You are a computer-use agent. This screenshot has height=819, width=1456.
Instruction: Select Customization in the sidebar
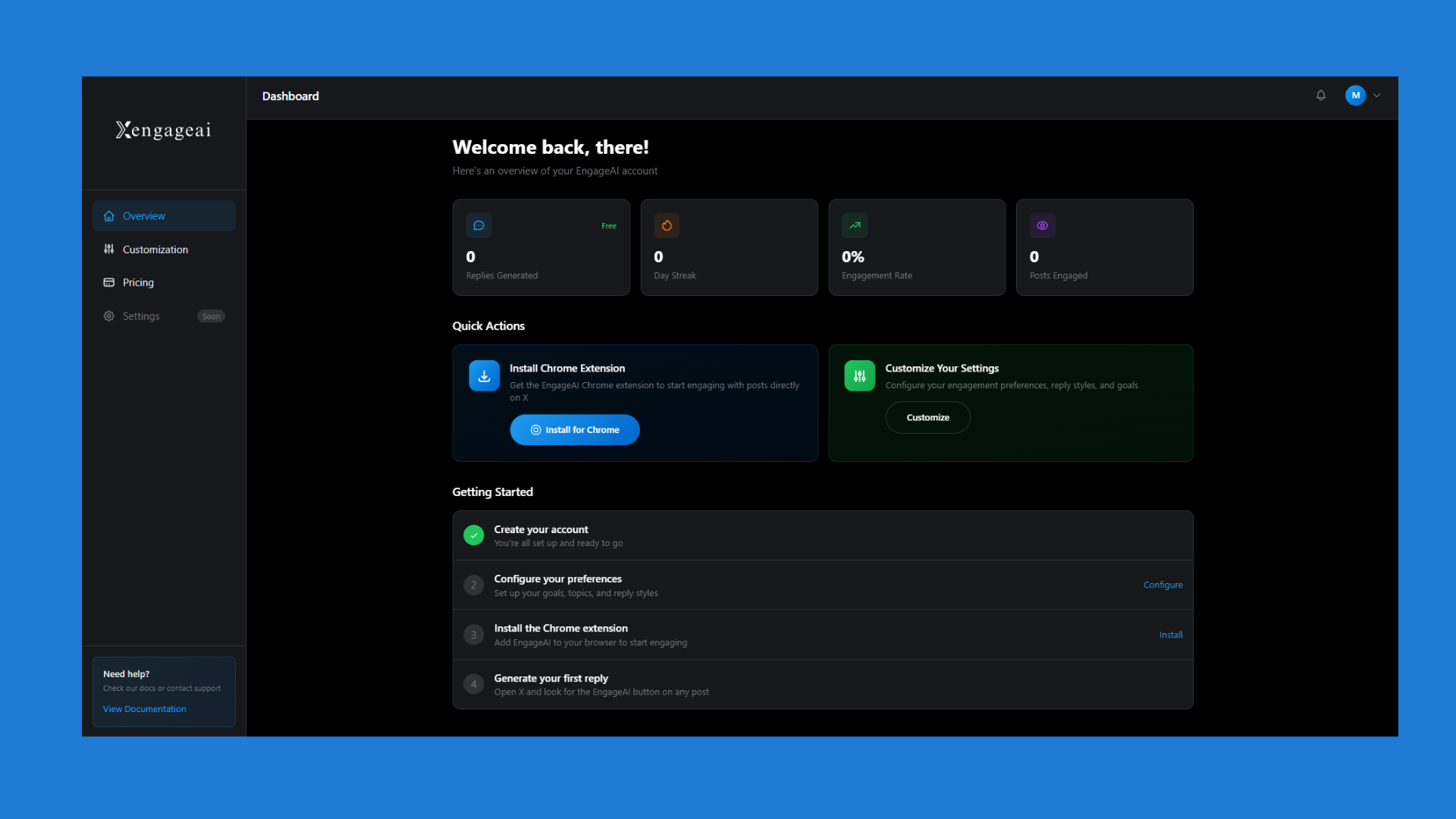[155, 249]
